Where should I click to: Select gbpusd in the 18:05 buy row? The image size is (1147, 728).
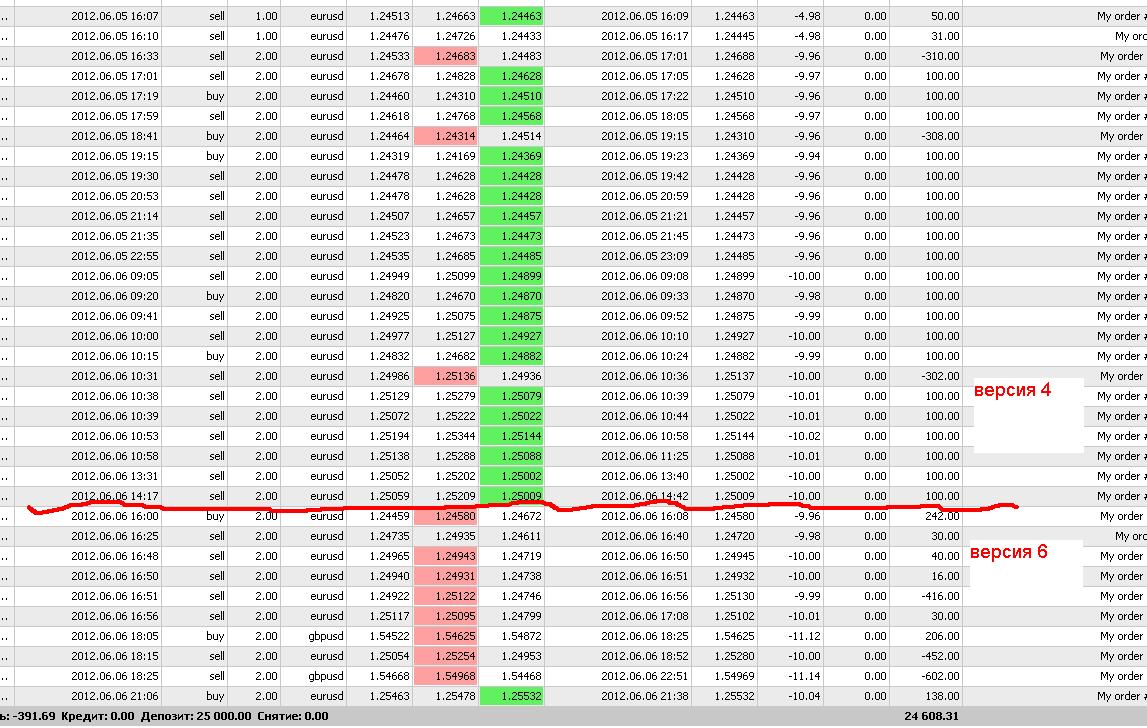click(326, 636)
